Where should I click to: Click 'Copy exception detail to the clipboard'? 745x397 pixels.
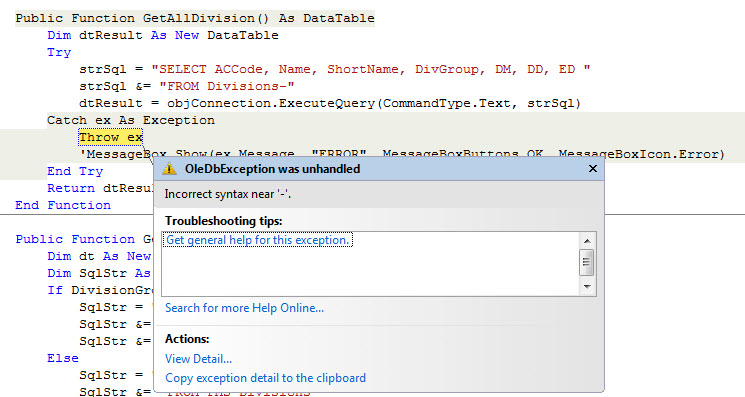click(265, 378)
